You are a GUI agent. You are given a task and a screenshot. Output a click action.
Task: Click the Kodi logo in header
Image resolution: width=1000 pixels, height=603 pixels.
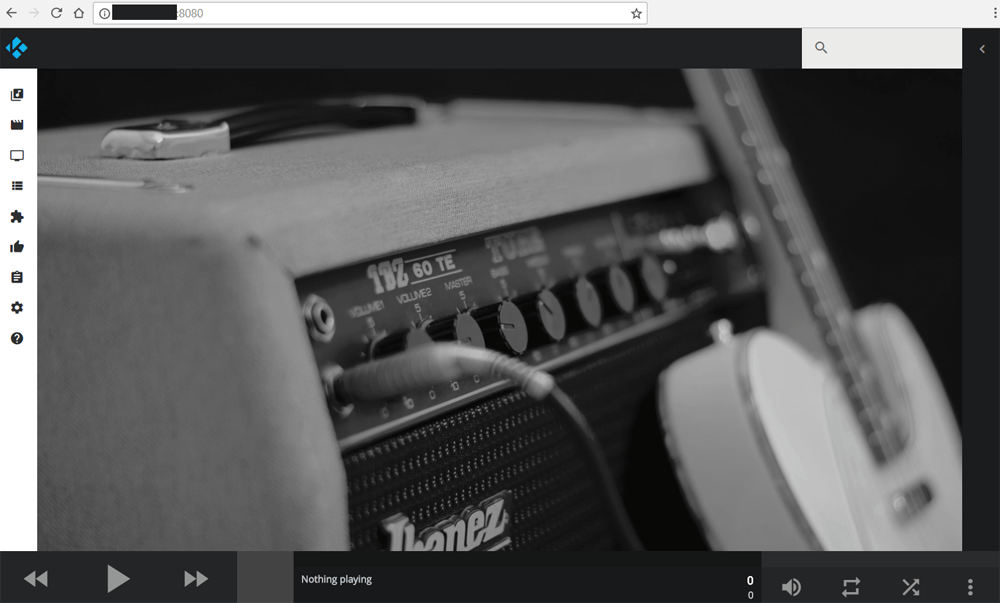pos(17,48)
